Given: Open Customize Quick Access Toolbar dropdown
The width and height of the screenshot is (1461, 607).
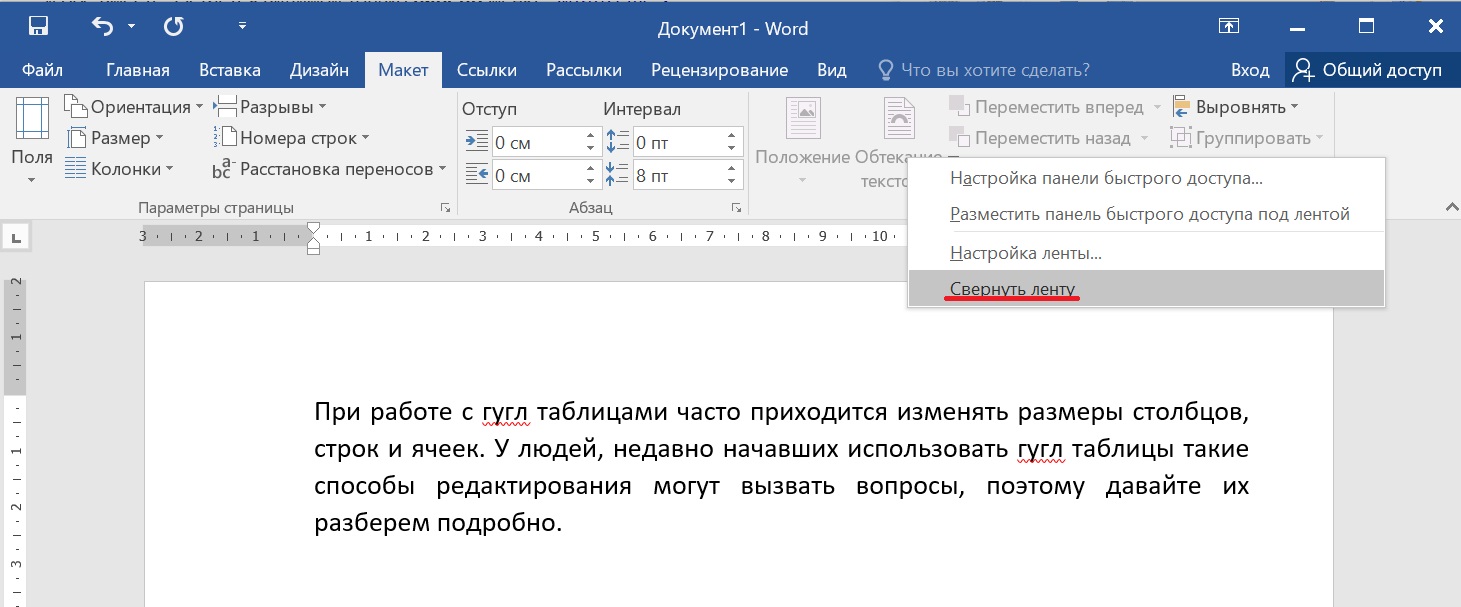Looking at the screenshot, I should point(243,27).
